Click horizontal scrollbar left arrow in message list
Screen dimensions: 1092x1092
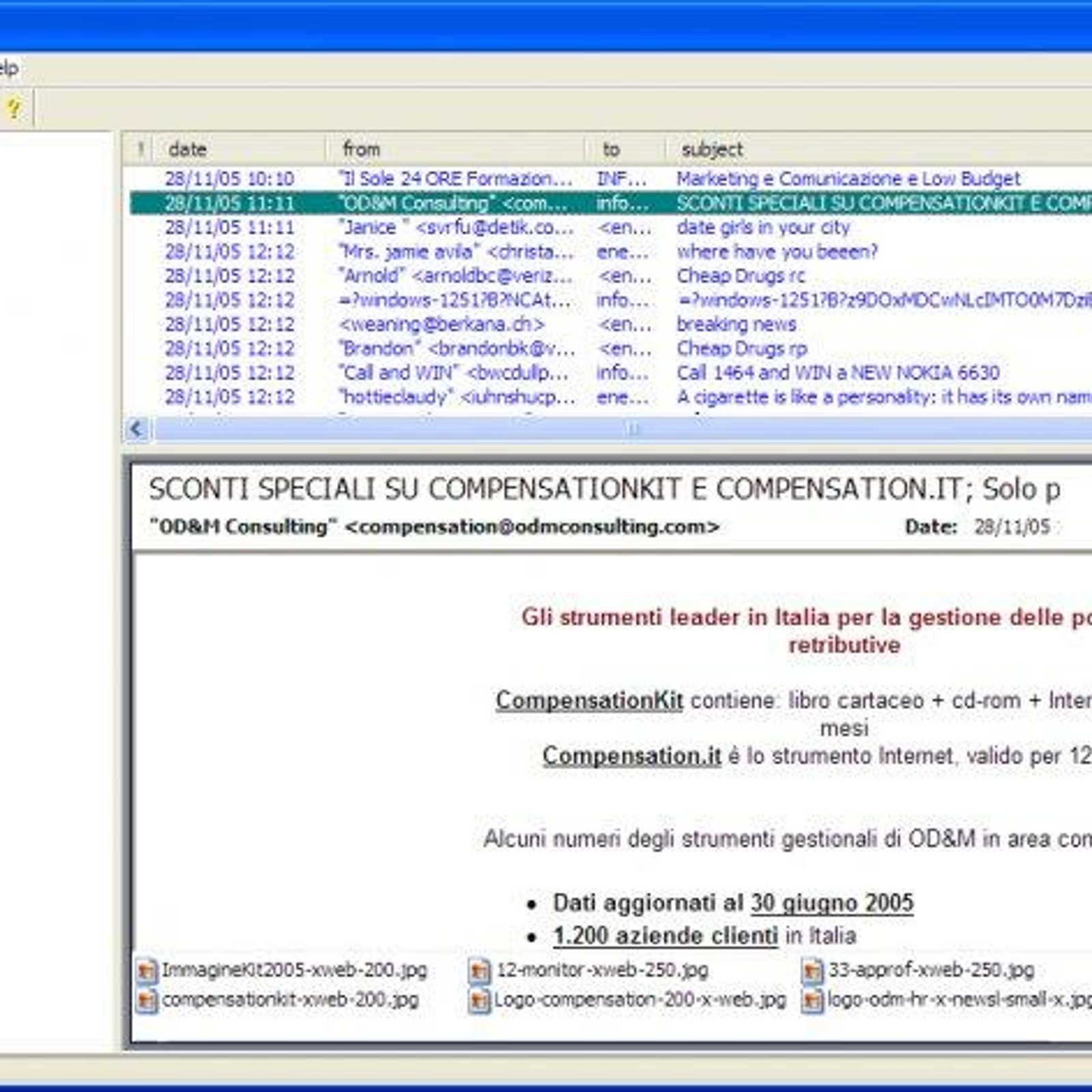[x=136, y=429]
